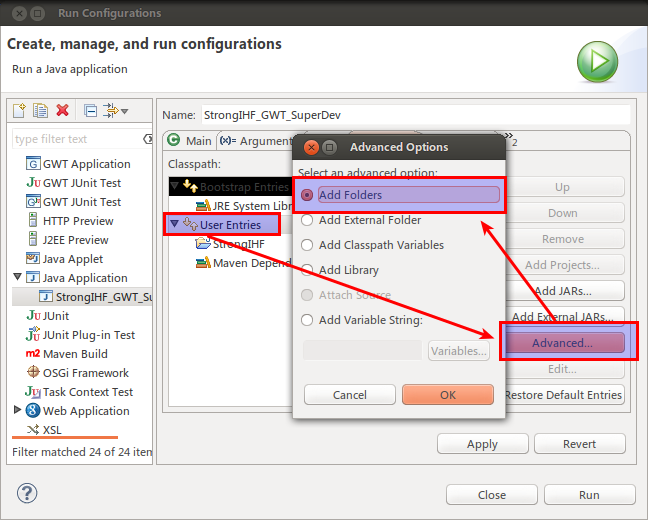Cancel the Advanced Options dialog

coord(350,395)
